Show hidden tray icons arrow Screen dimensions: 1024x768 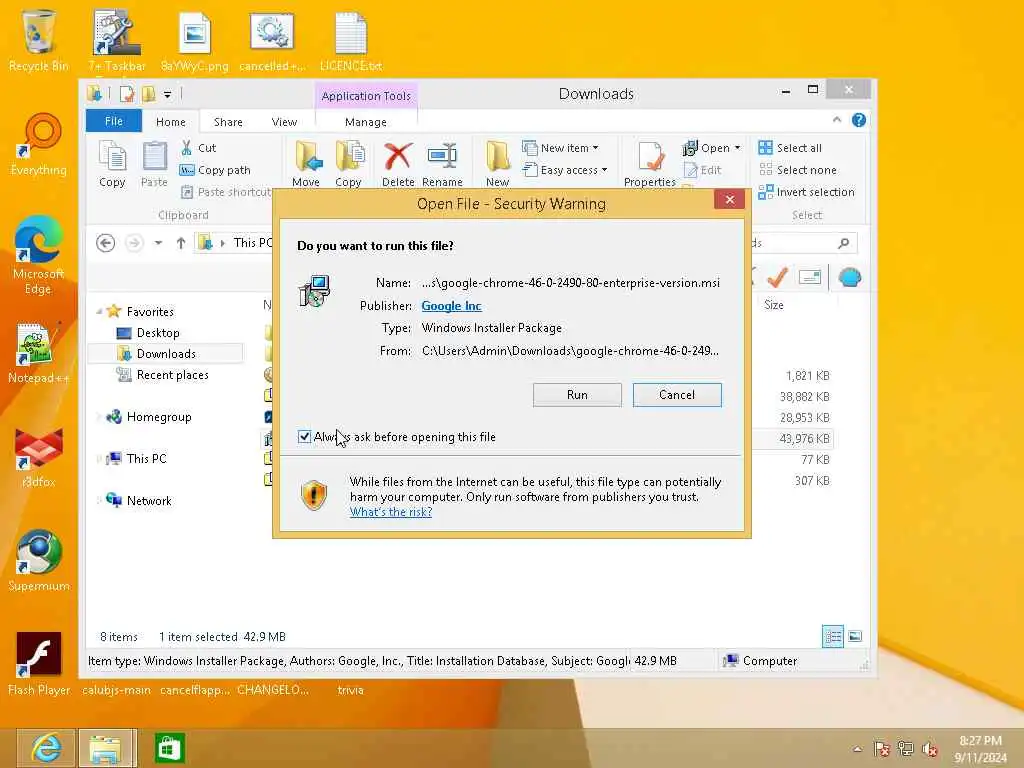pyautogui.click(x=857, y=749)
